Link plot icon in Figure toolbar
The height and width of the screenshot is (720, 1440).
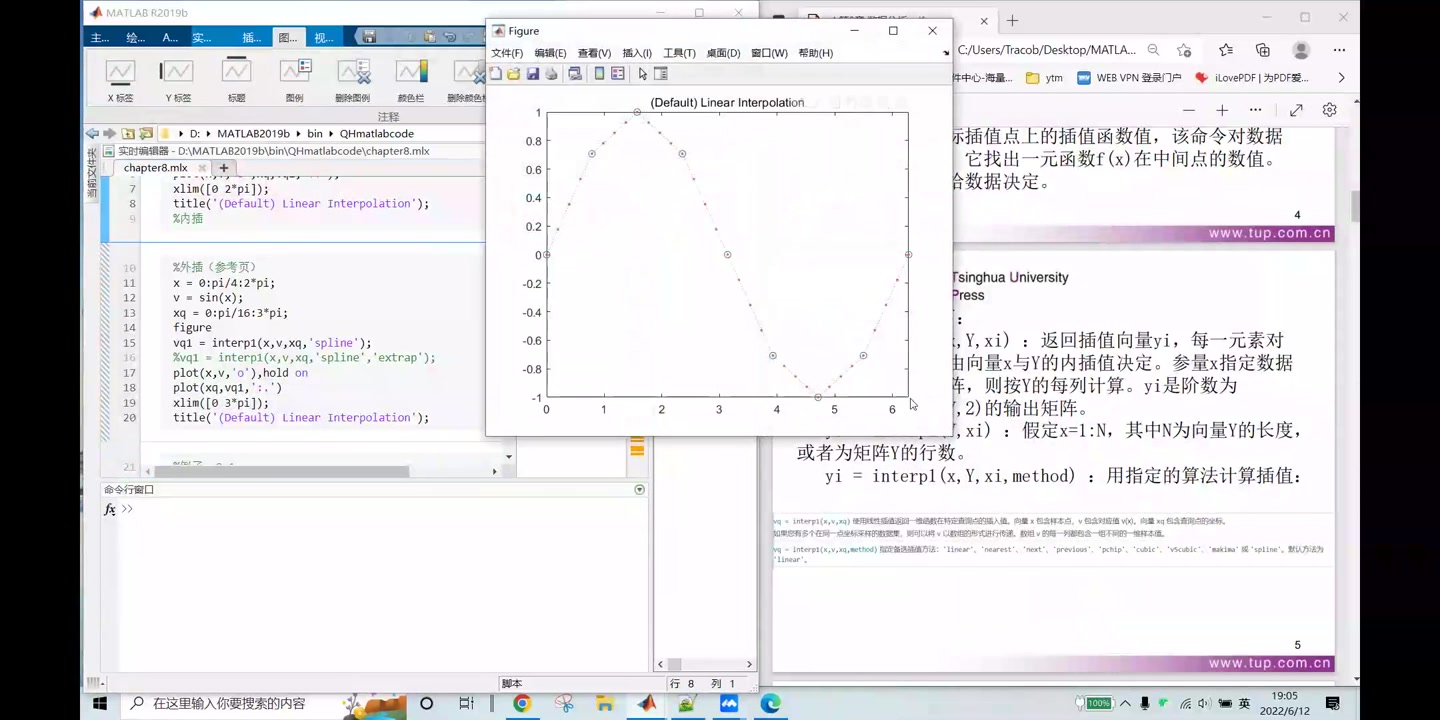tap(575, 74)
